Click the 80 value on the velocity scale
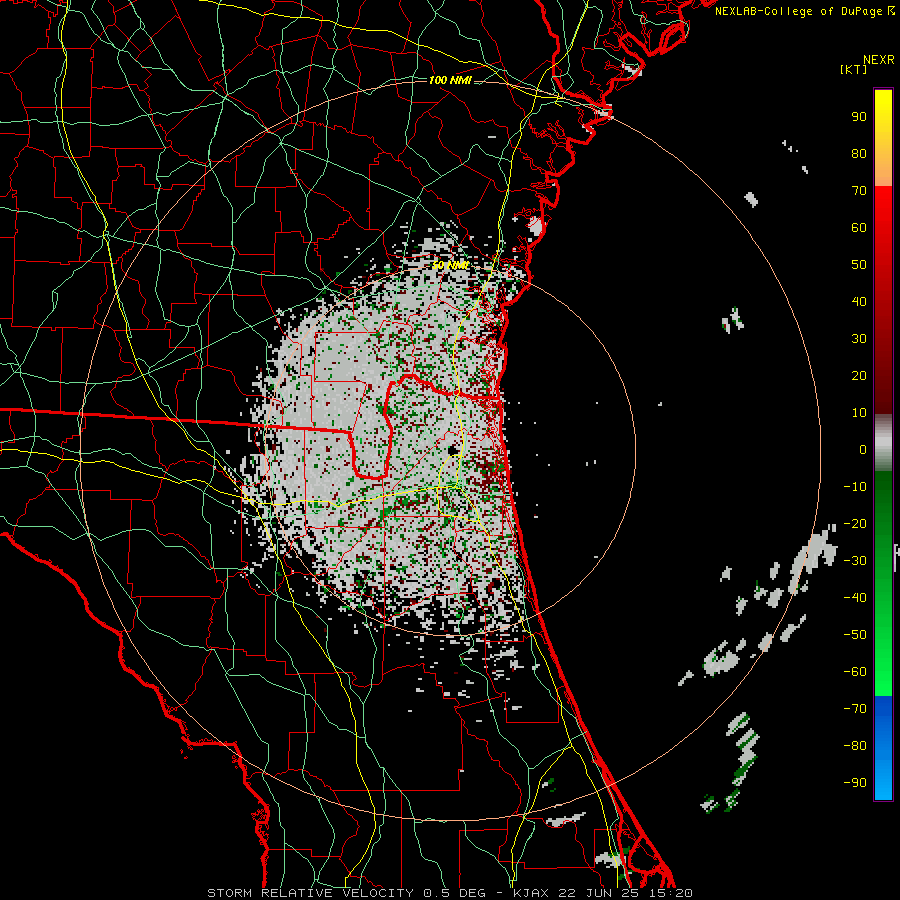The image size is (900, 900). (x=859, y=154)
